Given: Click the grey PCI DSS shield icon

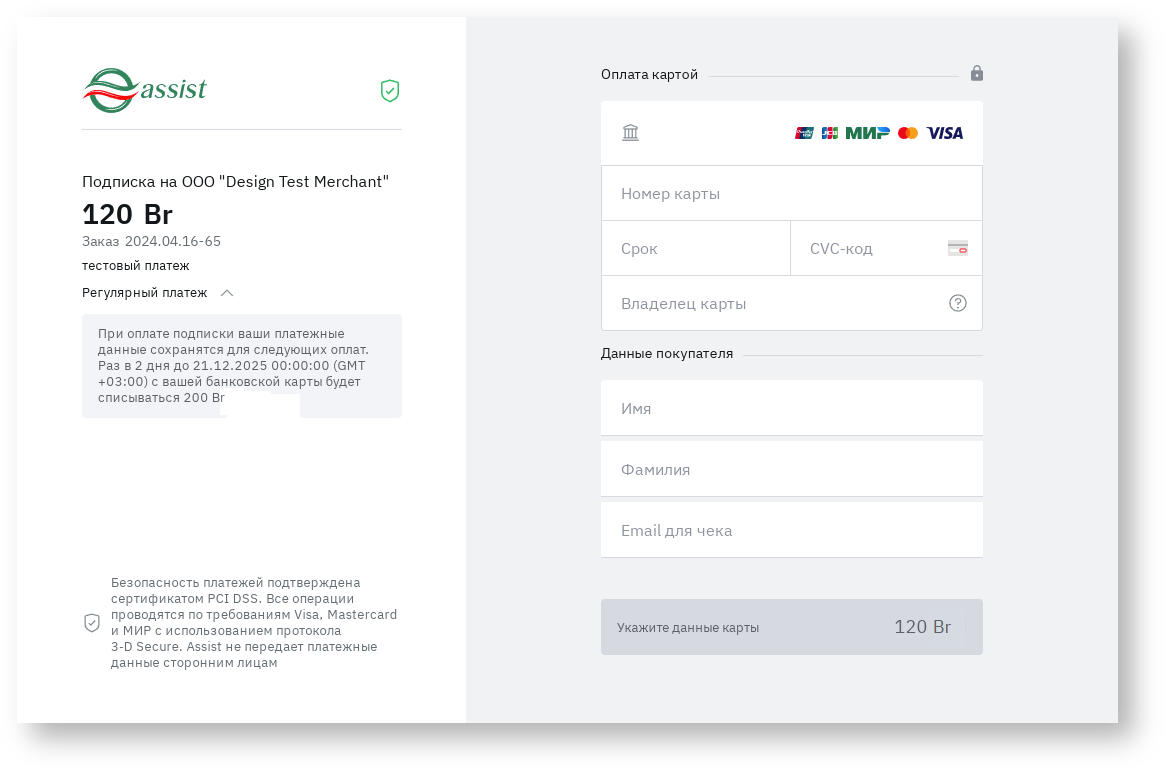Looking at the screenshot, I should point(92,623).
